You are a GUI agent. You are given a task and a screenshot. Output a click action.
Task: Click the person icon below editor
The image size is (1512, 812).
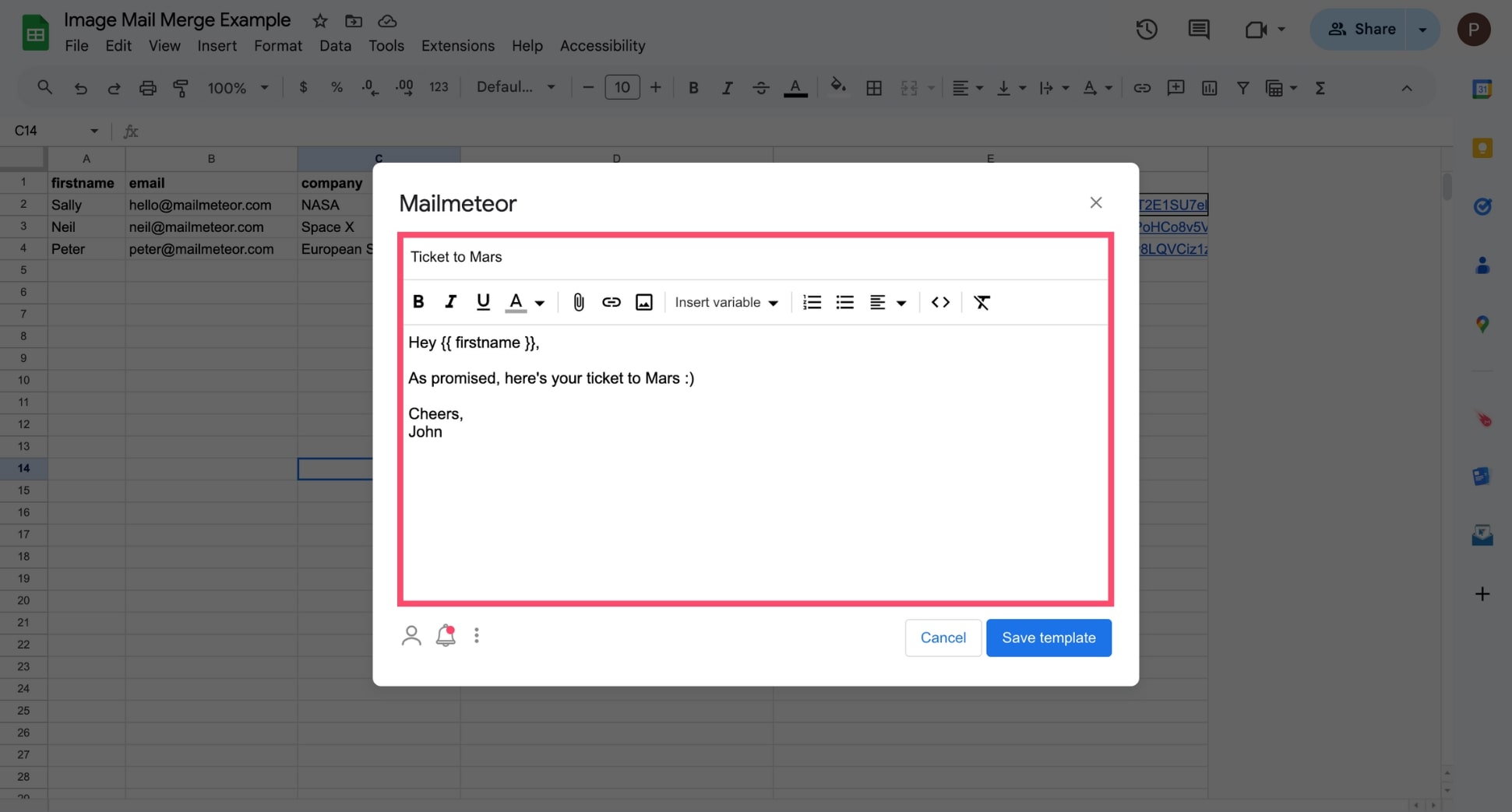click(411, 636)
